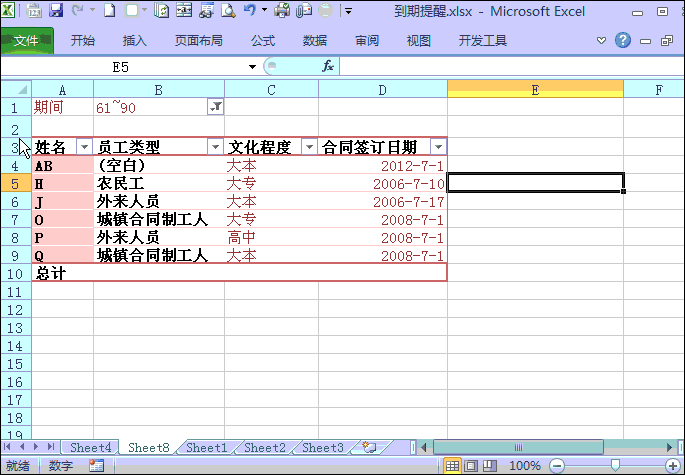Go to last sheet tab navigation arrow
The height and width of the screenshot is (475, 685).
tap(51, 447)
